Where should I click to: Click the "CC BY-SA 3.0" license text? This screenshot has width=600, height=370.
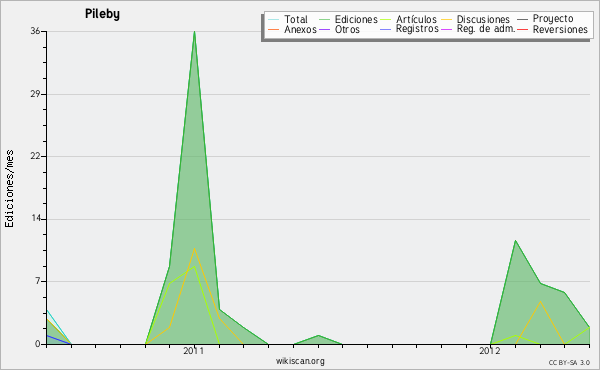(x=569, y=362)
